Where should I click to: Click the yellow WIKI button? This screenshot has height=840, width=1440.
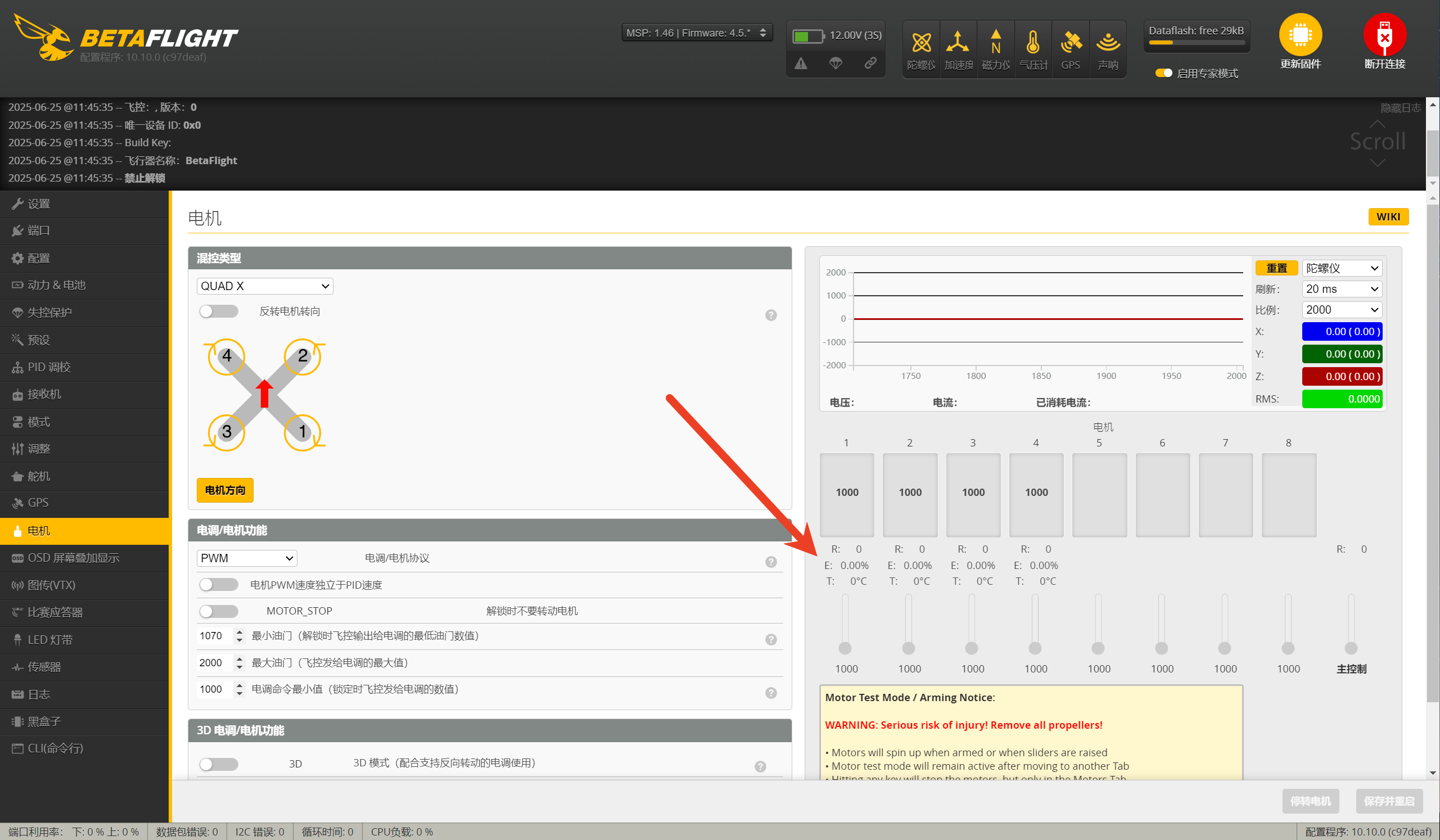coord(1388,216)
